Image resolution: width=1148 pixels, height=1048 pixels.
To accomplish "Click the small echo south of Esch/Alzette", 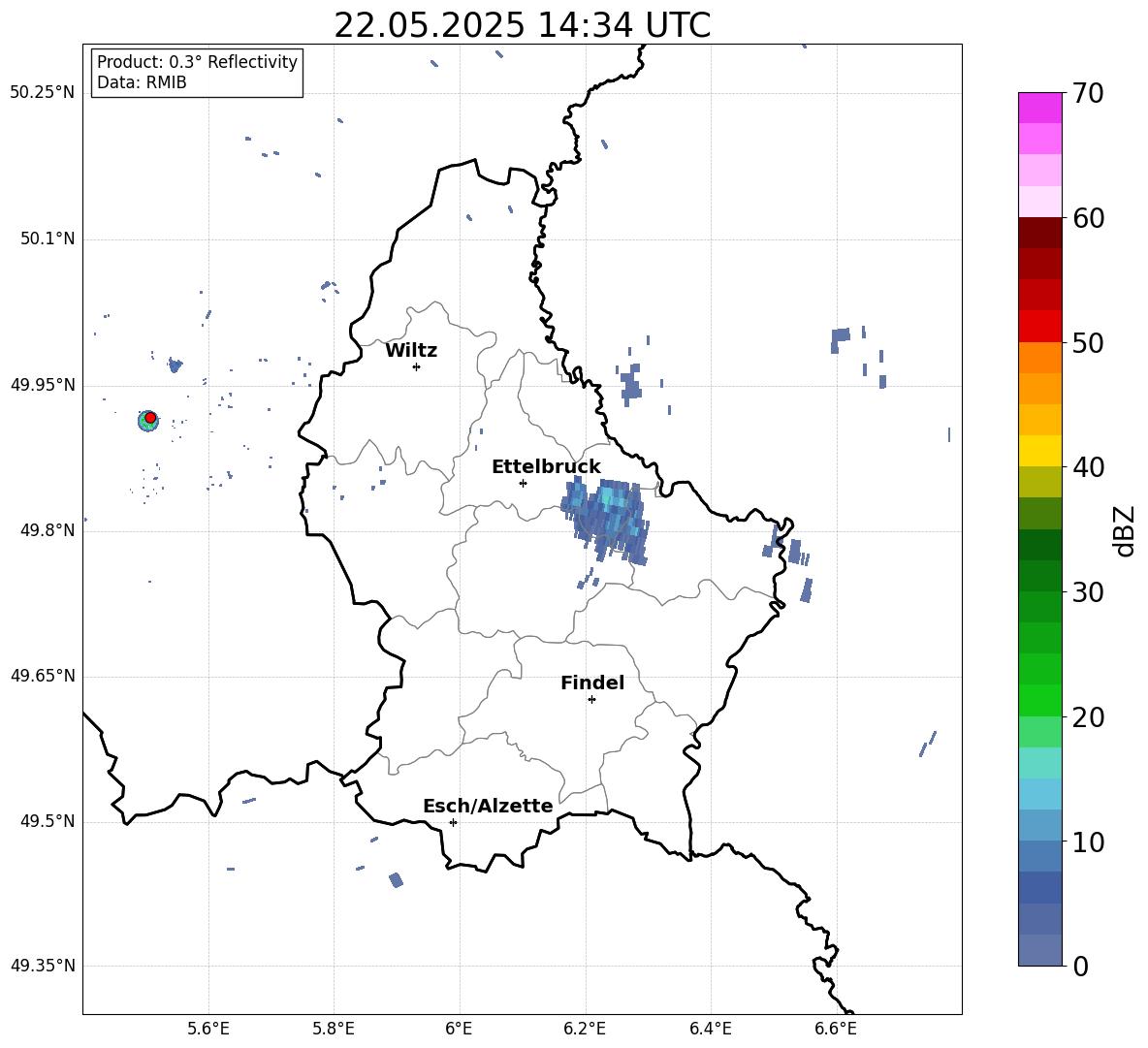I will click(x=397, y=879).
